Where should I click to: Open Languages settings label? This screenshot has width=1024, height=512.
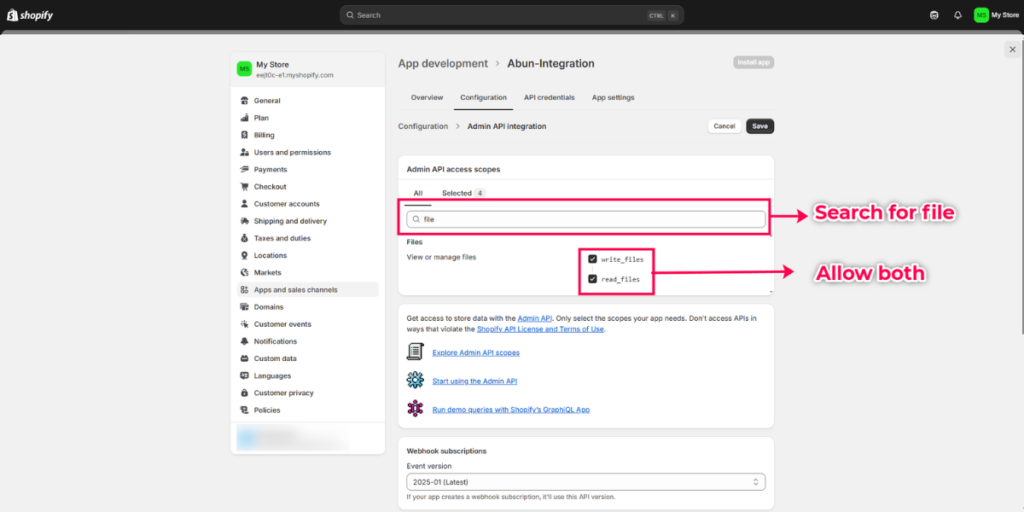(272, 376)
